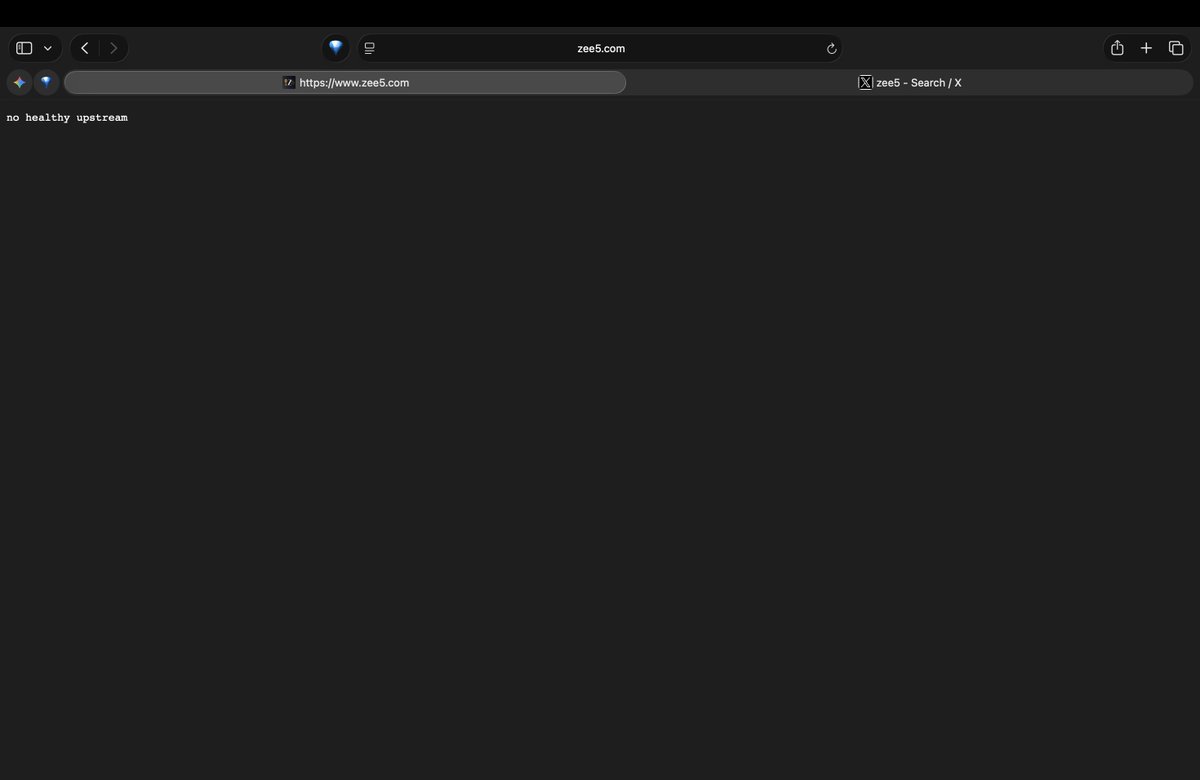This screenshot has height=780, width=1200.
Task: Go forward to the next page
Action: [114, 48]
